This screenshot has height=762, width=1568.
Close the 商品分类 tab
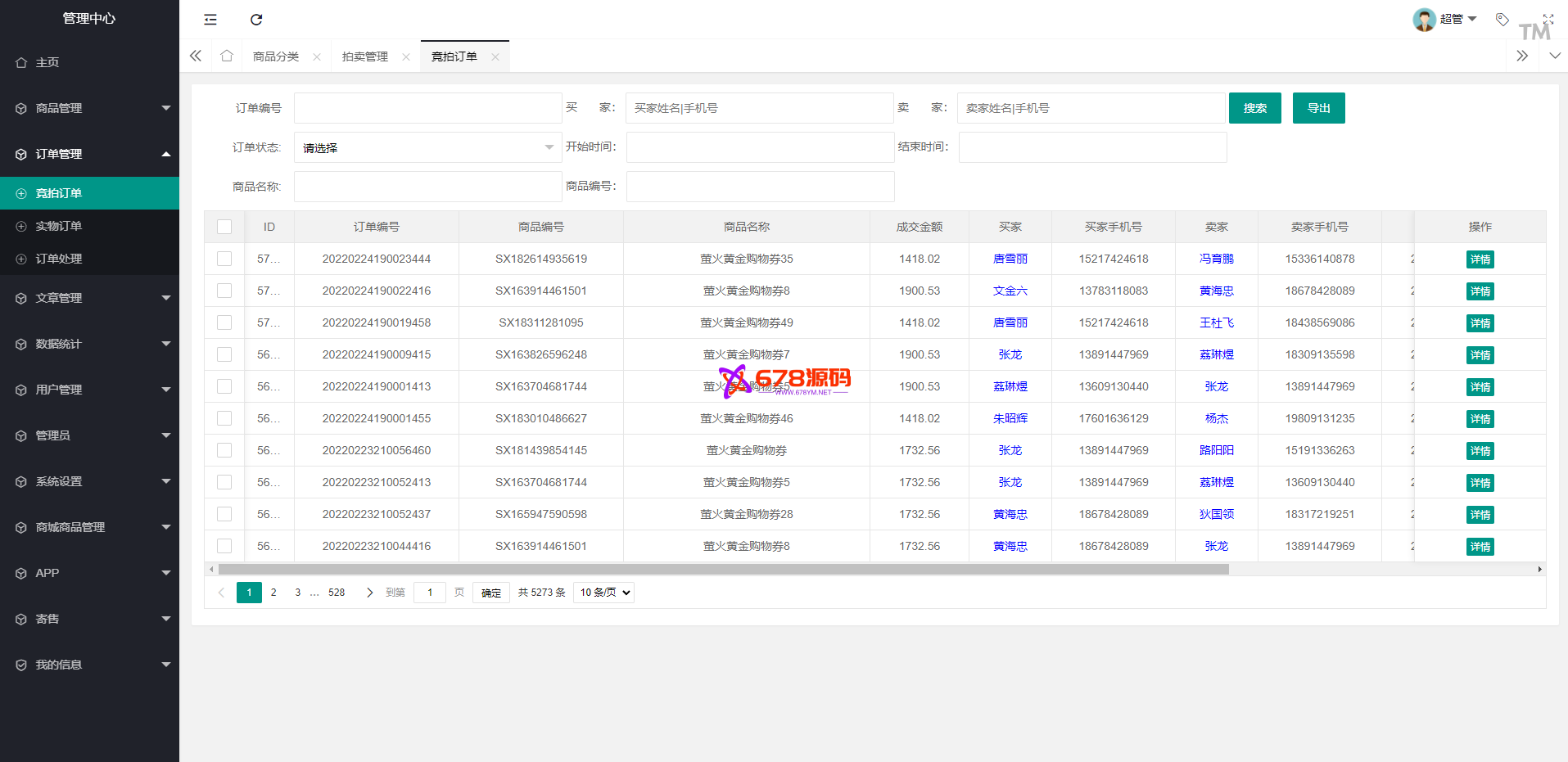tap(317, 57)
